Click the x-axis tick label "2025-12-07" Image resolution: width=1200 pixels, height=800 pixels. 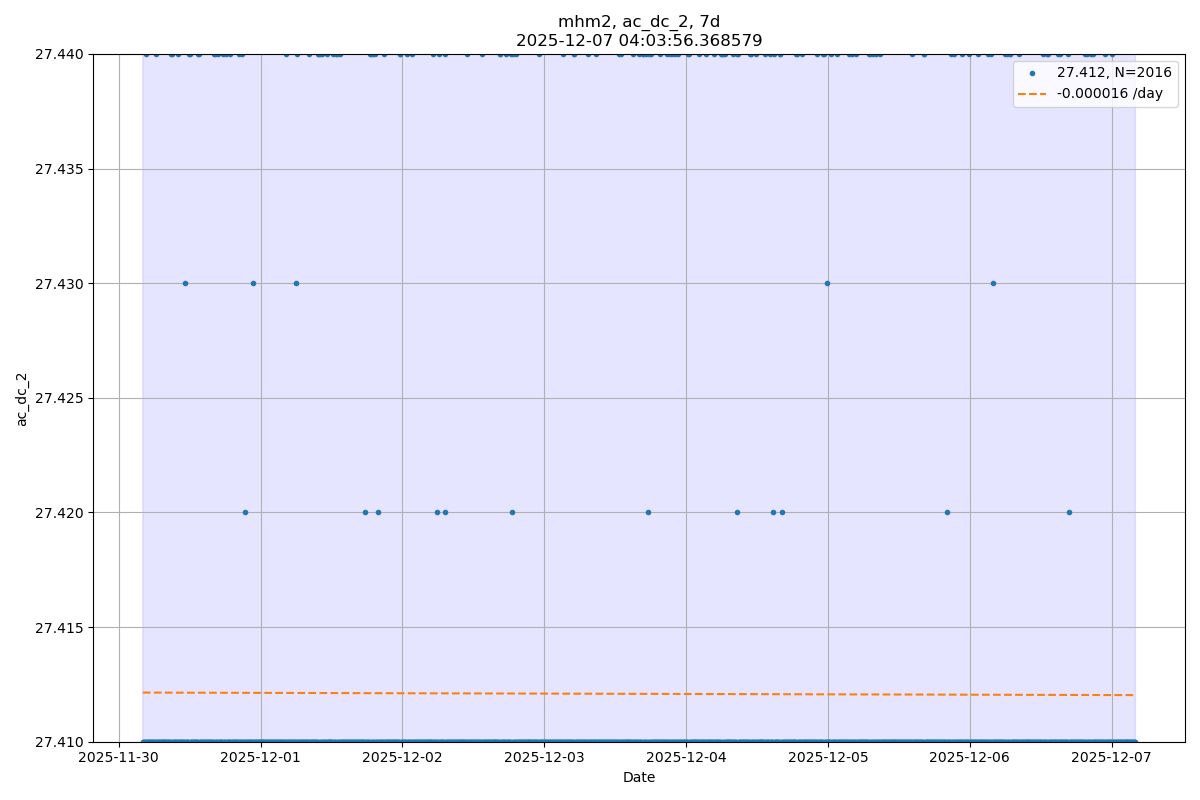click(x=1112, y=758)
